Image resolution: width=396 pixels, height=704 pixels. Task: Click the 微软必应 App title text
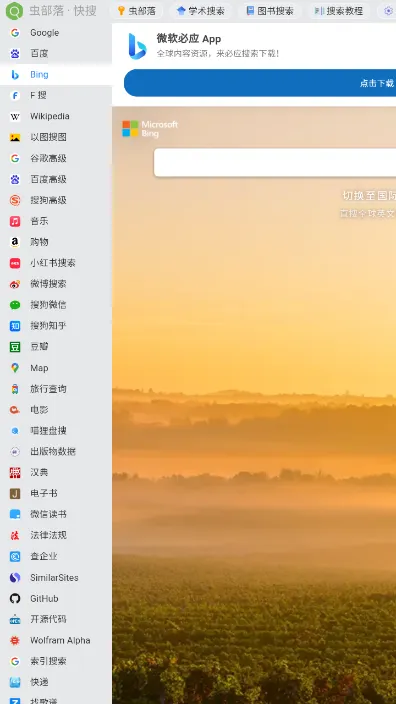[x=189, y=39]
